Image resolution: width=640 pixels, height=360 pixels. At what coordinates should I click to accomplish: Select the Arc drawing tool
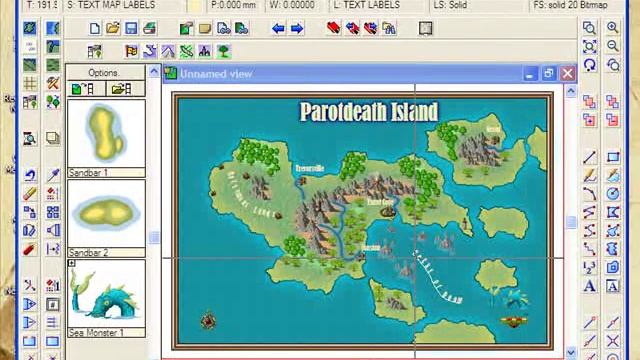point(589,193)
